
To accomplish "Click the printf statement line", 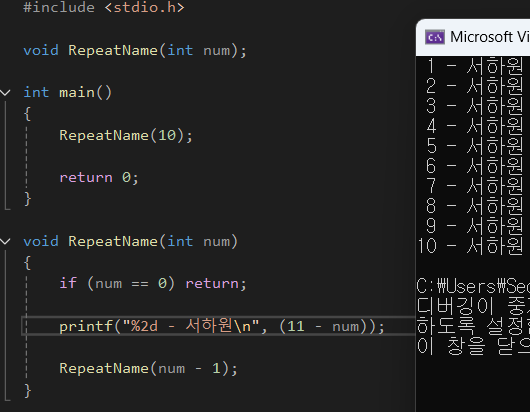I will [x=222, y=326].
